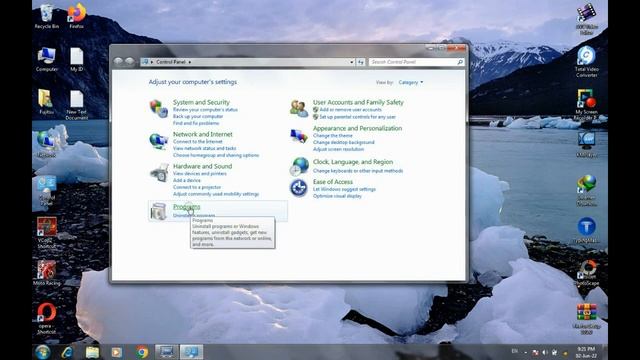
Task: Click Change desktop background link
Action: 344,142
